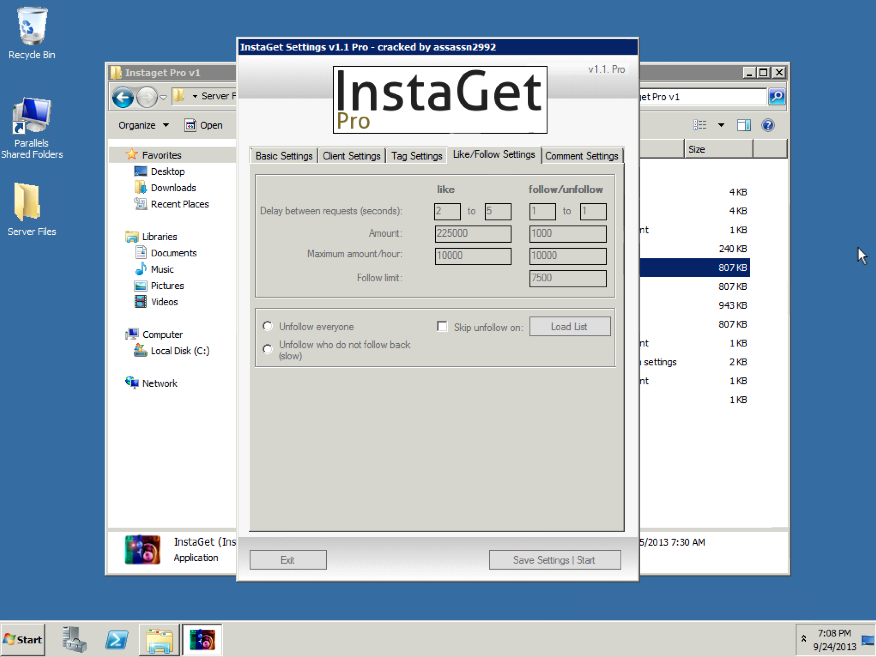
Task: Open the recent locations dropdown arrow
Action: (163, 97)
